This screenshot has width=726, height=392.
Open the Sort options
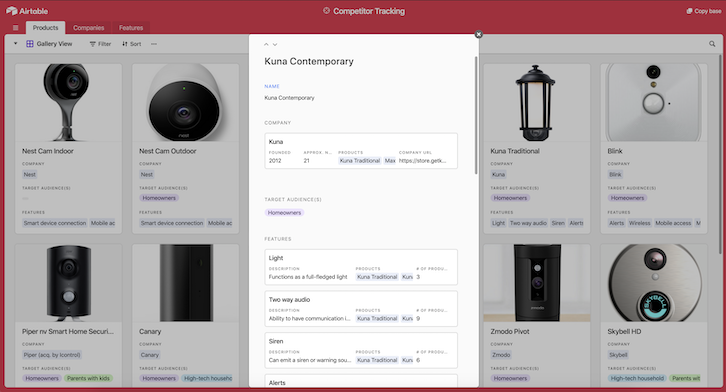[x=132, y=44]
